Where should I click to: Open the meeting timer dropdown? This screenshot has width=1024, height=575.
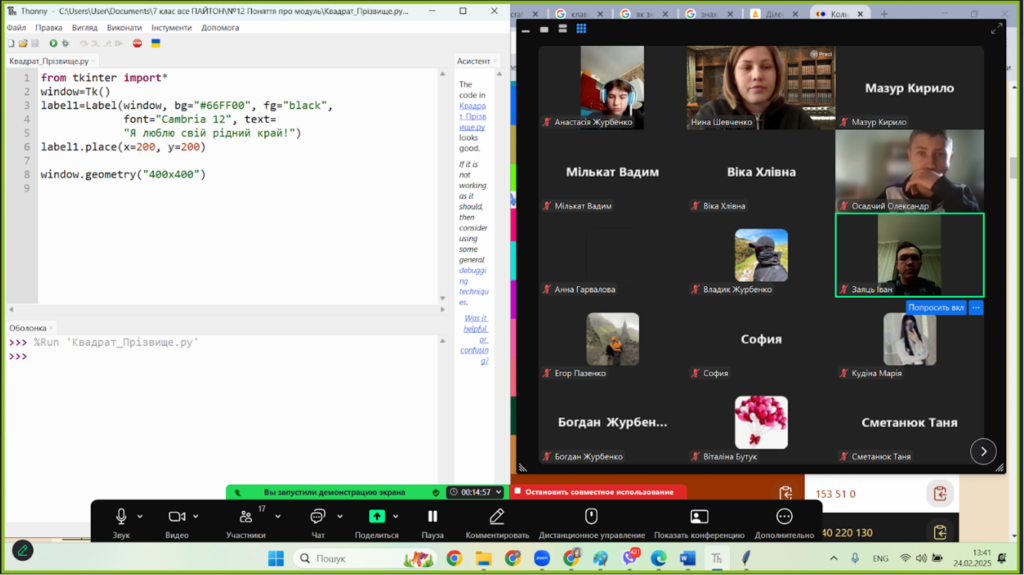496,492
